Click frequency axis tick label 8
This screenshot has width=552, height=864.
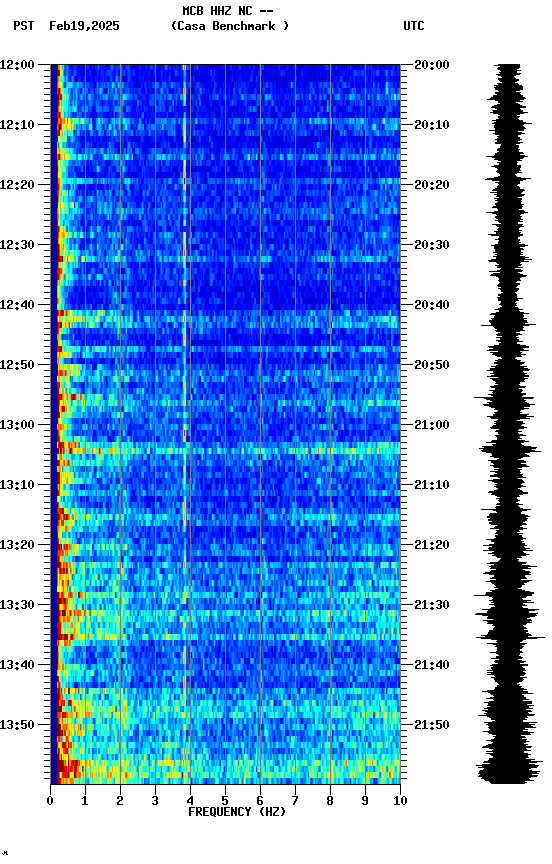[x=330, y=801]
